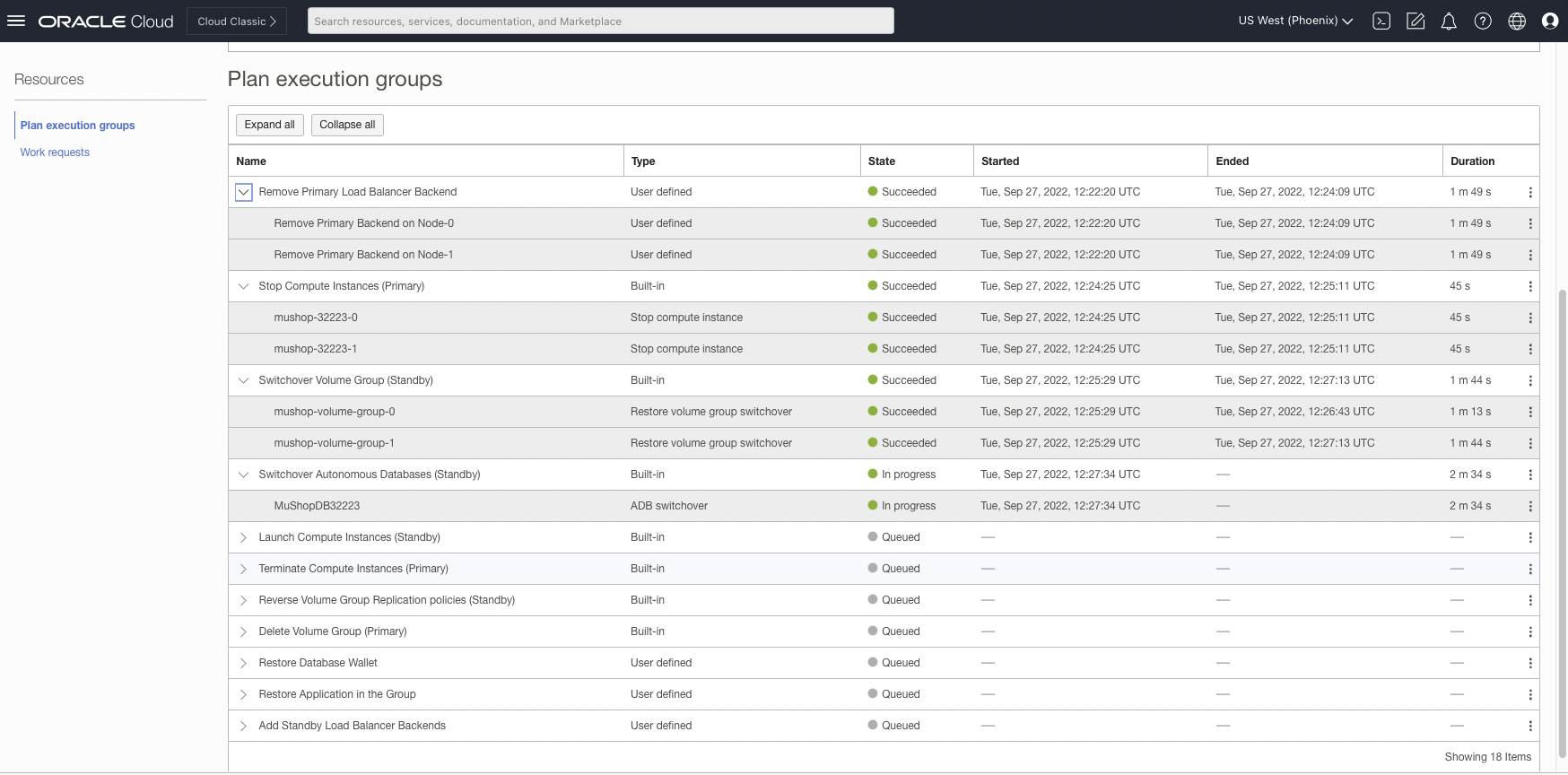Focus the search resources input field

[x=600, y=21]
